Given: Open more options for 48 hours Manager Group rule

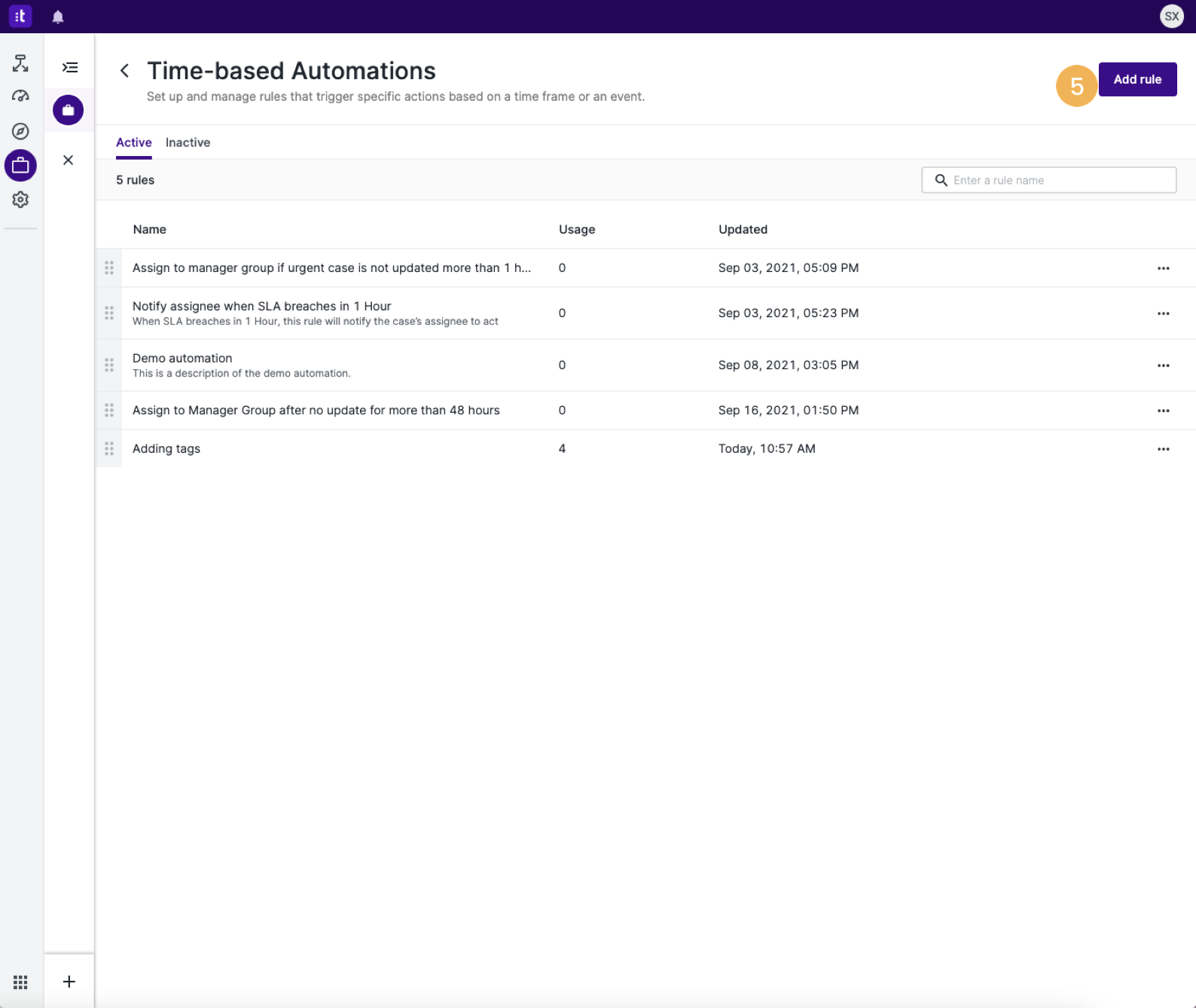Looking at the screenshot, I should [1163, 411].
